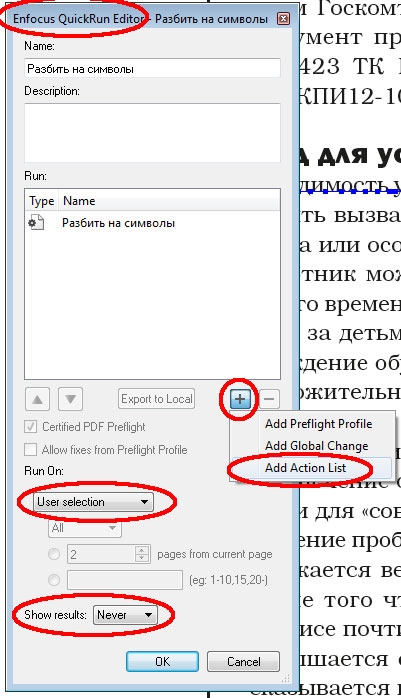Click into the Description text area
The height and width of the screenshot is (698, 401).
pyautogui.click(x=152, y=133)
